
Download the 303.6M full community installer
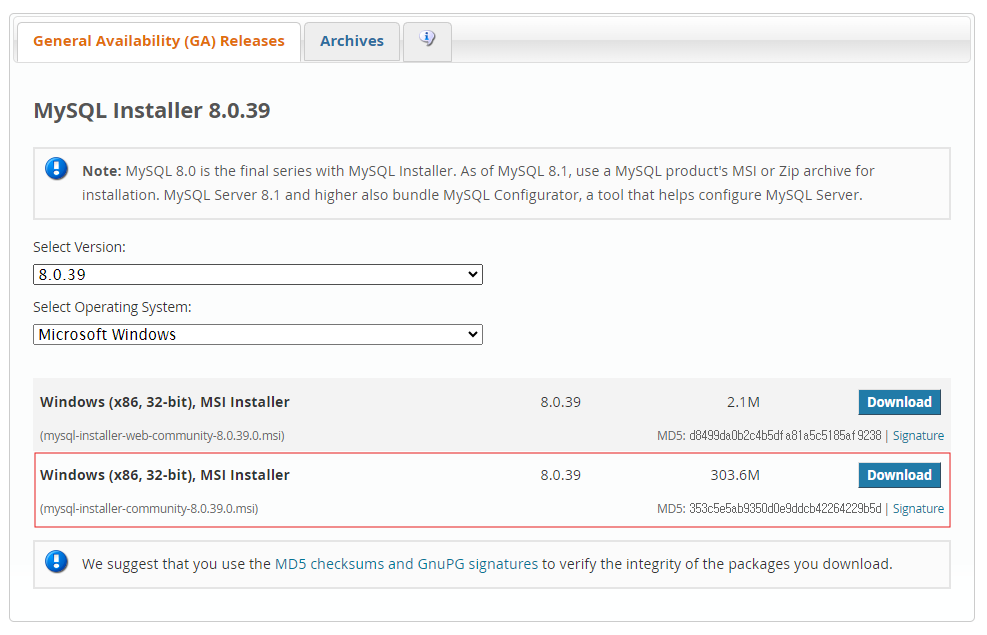click(x=900, y=476)
